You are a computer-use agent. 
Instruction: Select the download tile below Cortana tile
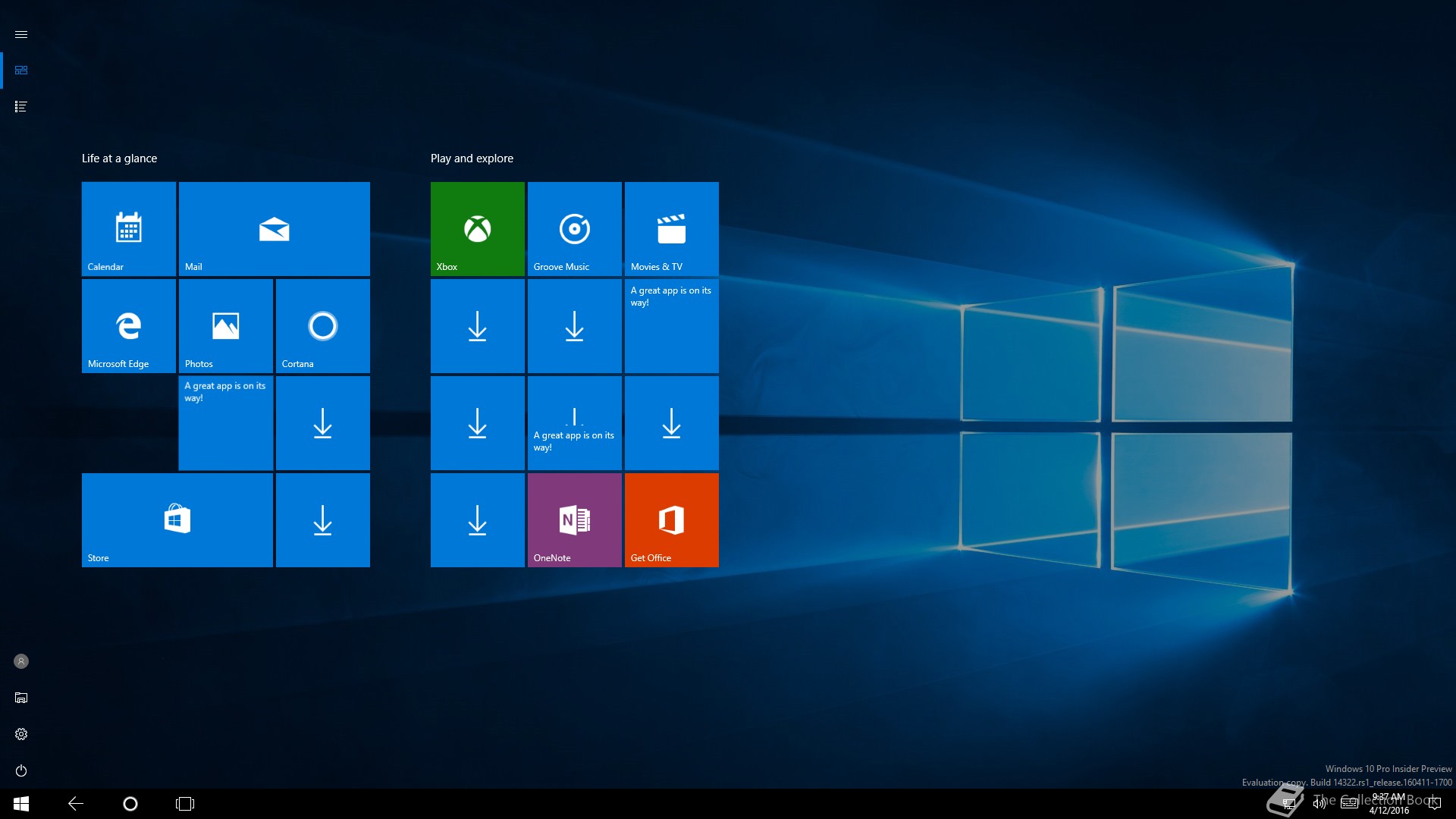[x=323, y=423]
